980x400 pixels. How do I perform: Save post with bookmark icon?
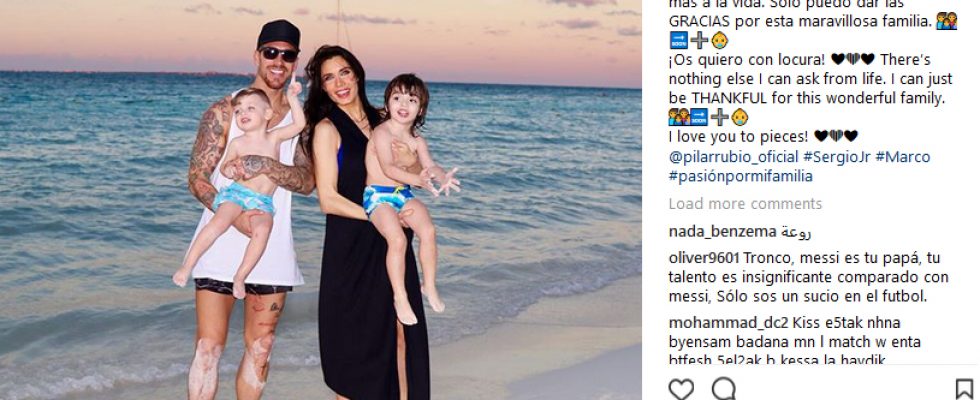click(x=964, y=389)
